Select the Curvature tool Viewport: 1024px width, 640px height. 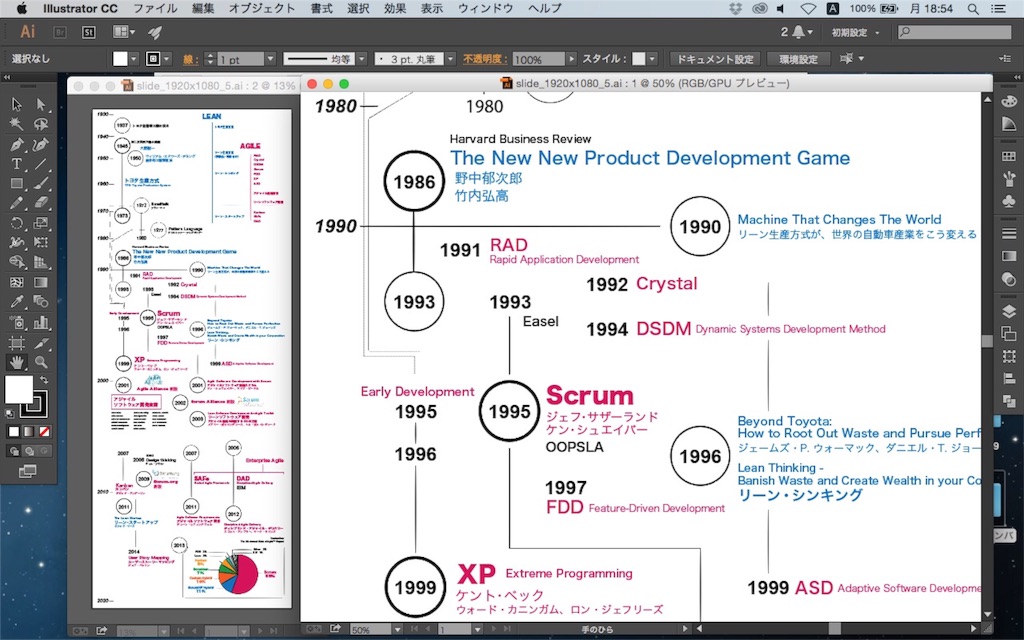tap(41, 144)
